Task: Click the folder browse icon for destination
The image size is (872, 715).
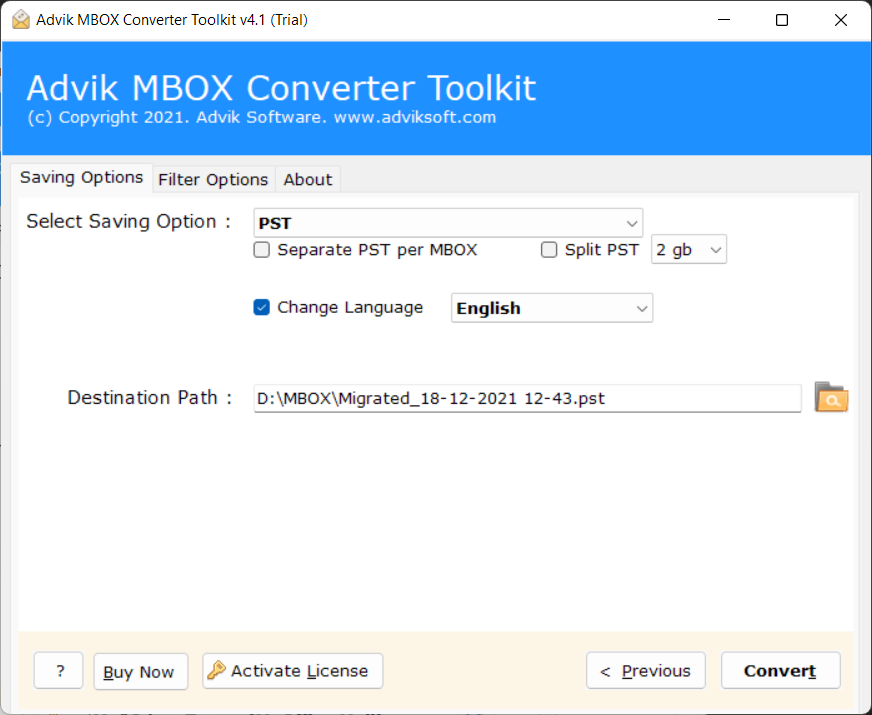Action: click(x=831, y=397)
